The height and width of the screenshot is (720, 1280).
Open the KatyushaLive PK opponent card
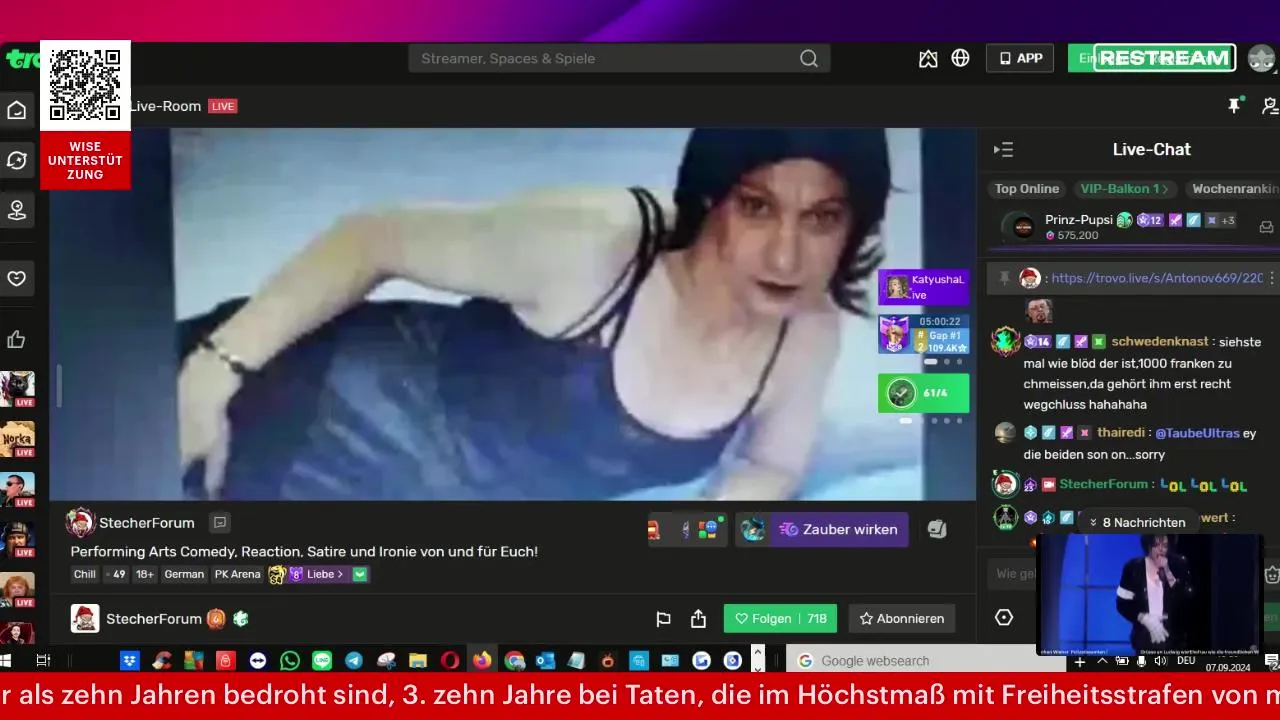pos(923,288)
